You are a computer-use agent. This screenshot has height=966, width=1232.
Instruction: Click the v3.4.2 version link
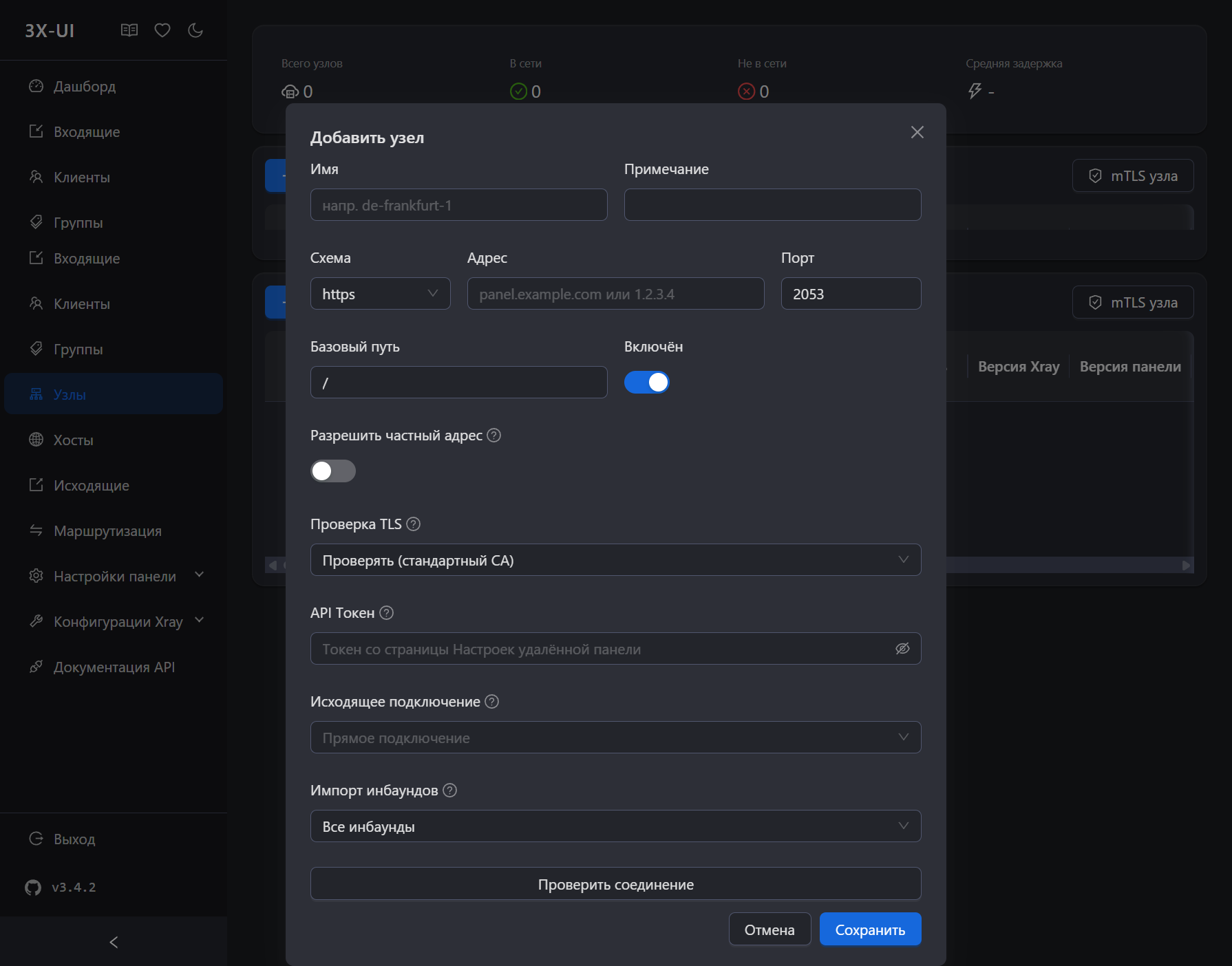click(74, 888)
